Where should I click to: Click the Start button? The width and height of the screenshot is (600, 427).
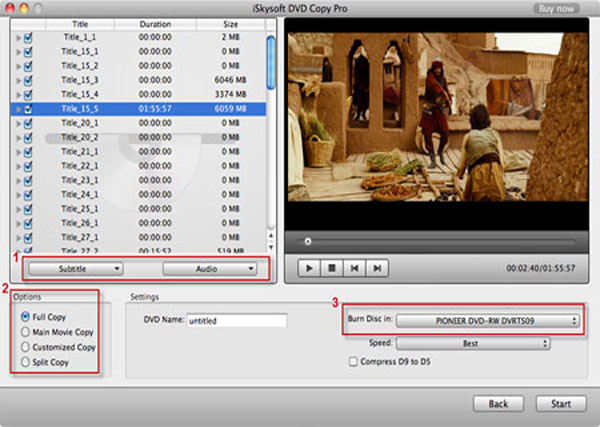click(561, 404)
